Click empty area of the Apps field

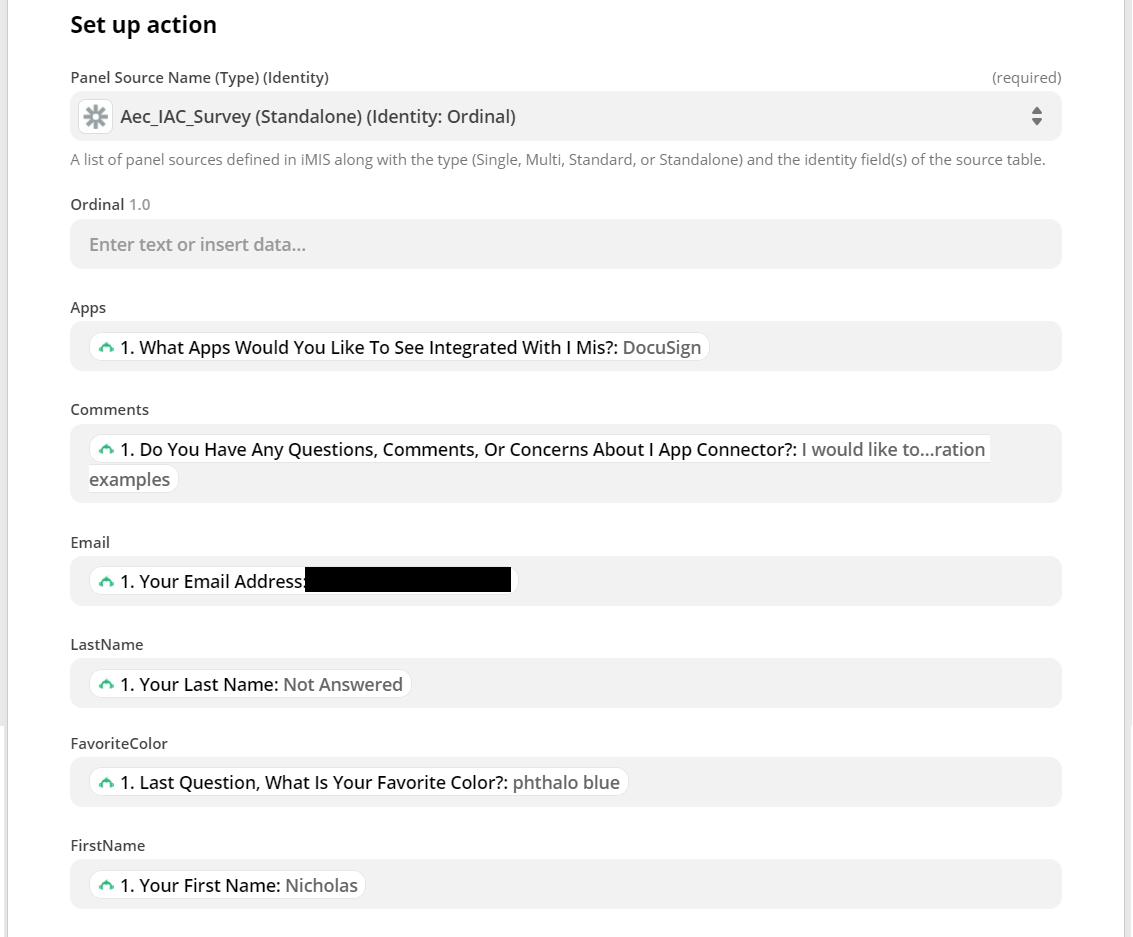(880, 348)
